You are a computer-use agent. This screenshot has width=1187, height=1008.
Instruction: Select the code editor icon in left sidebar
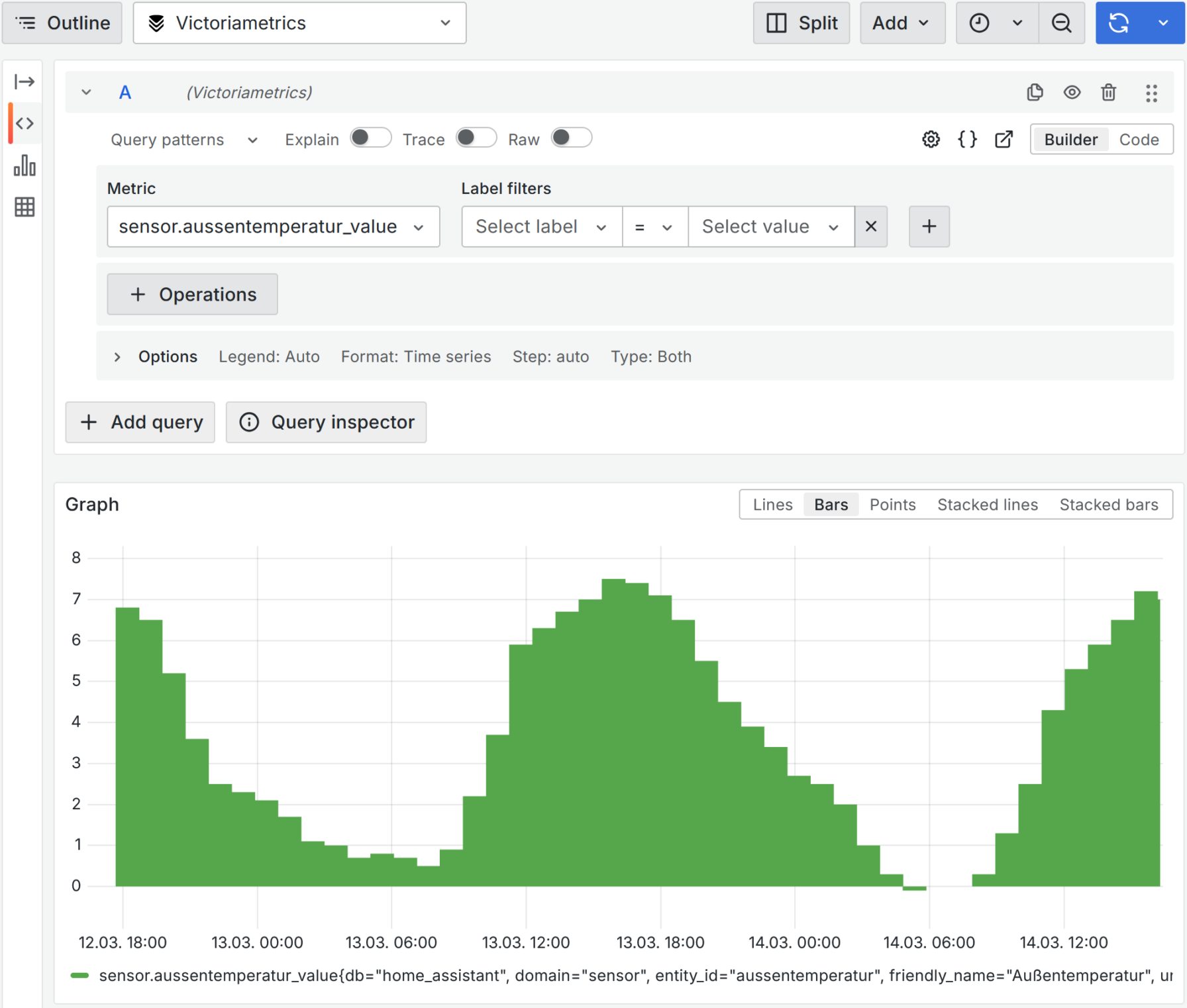24,123
